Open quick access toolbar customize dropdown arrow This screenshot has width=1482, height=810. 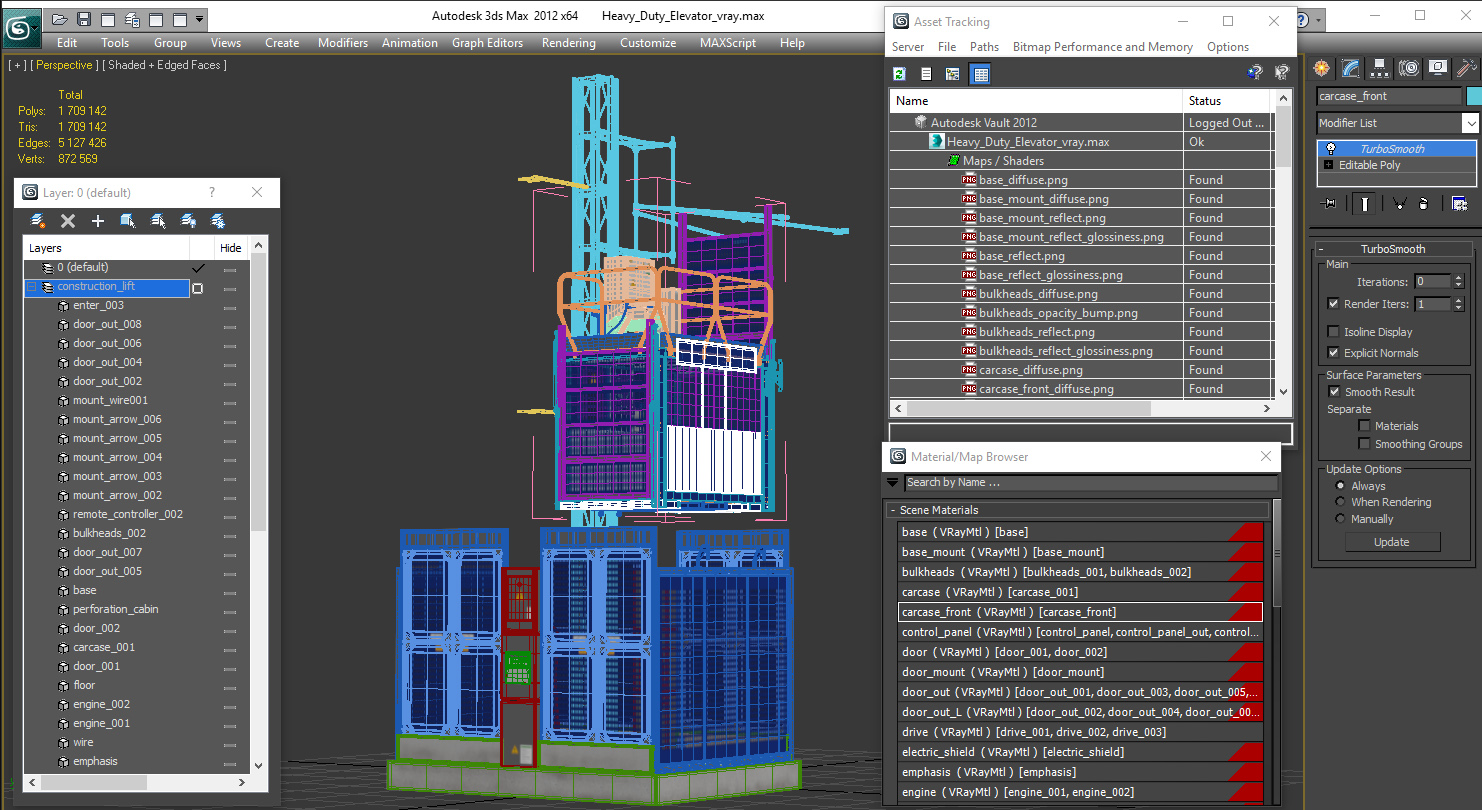(x=200, y=19)
